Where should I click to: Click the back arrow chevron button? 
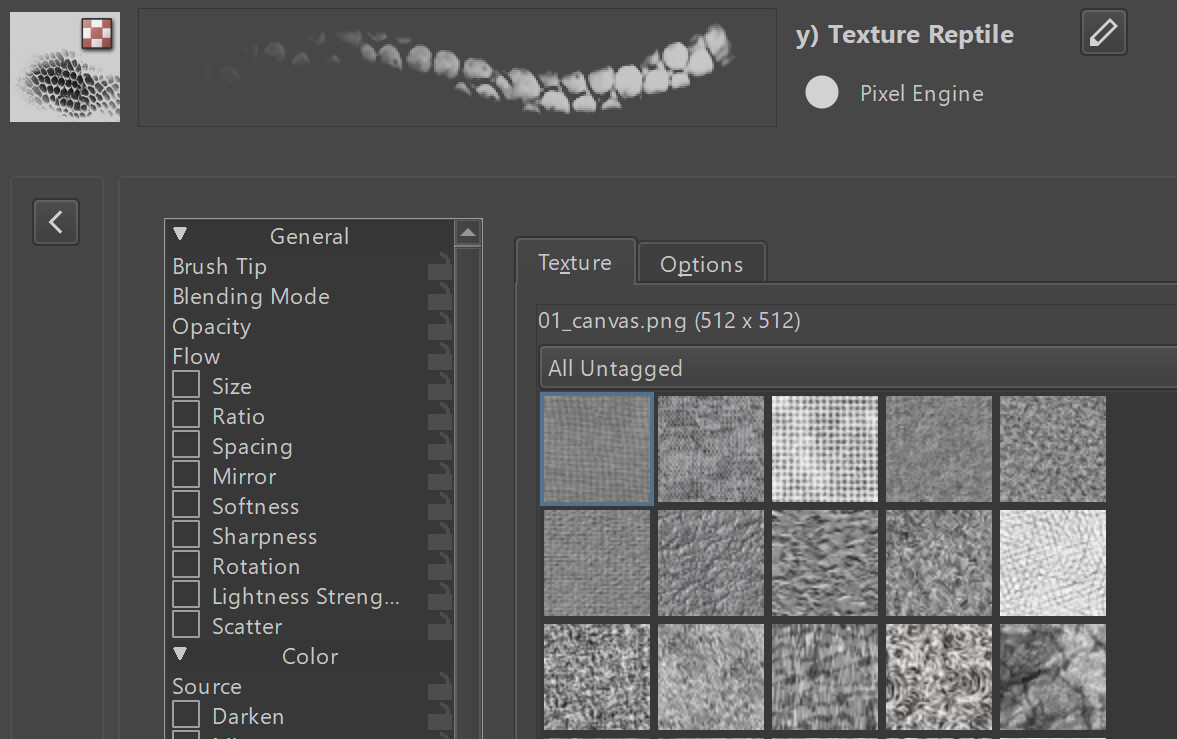[x=56, y=221]
